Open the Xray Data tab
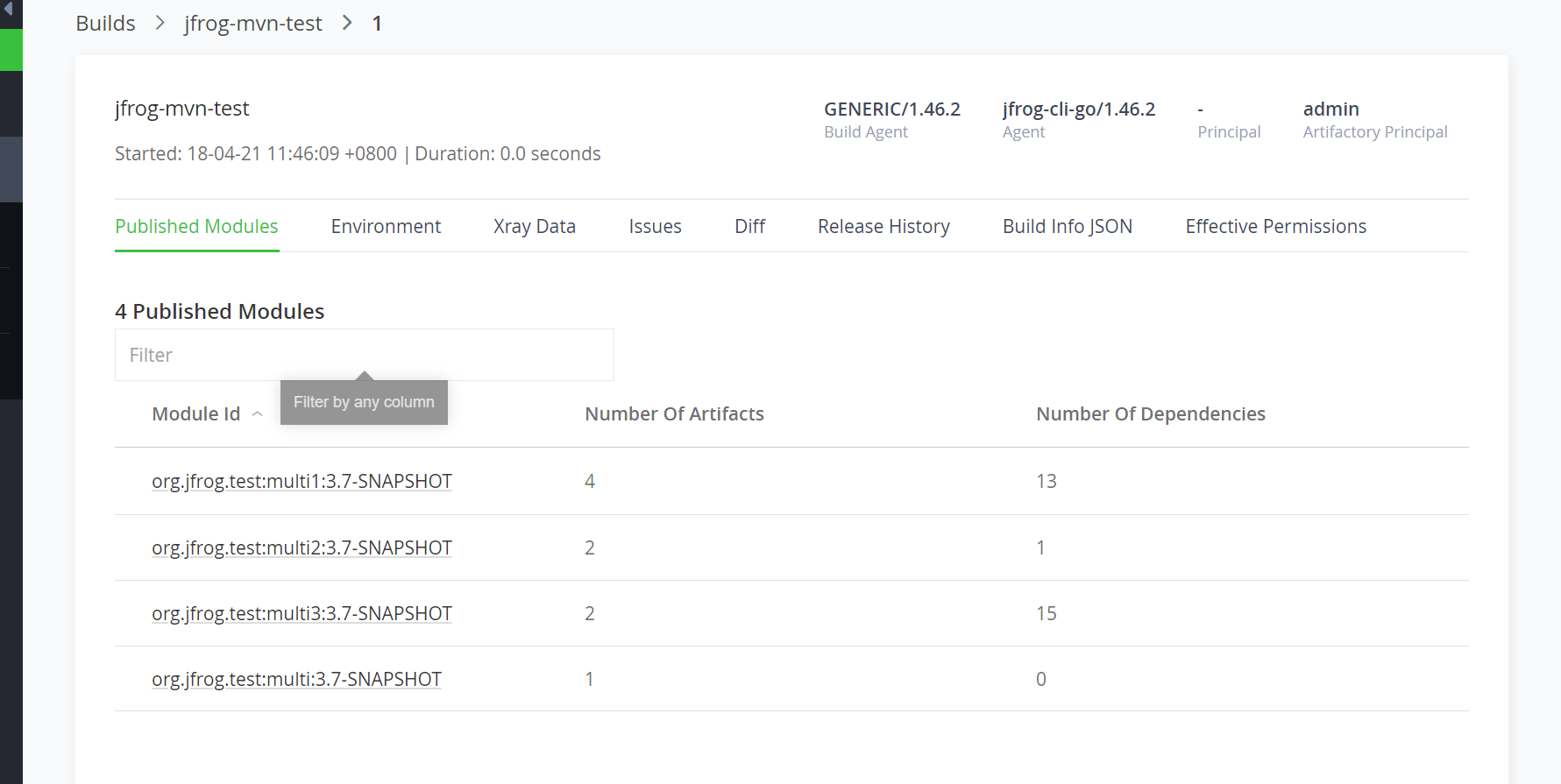The image size is (1561, 784). 535,226
